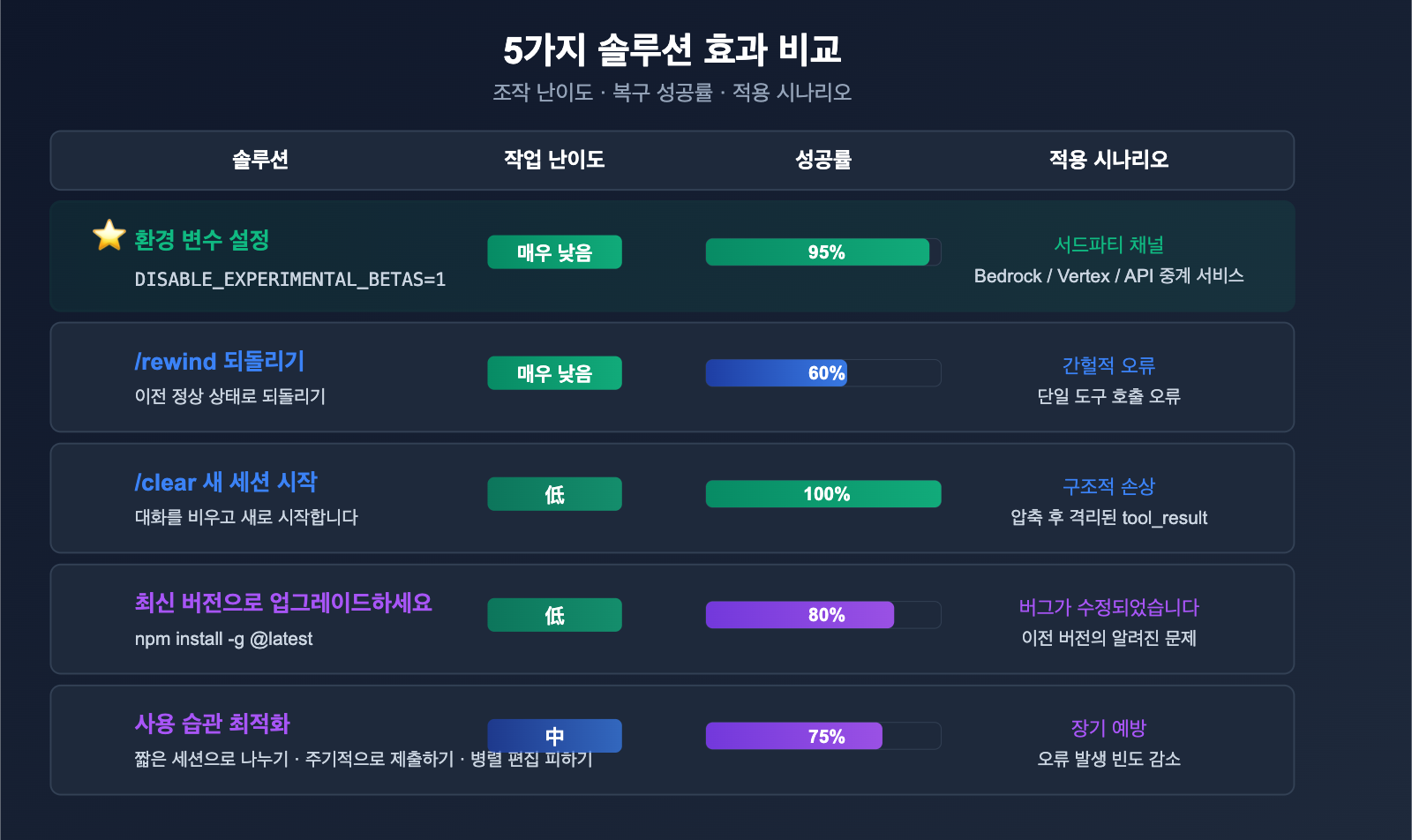Click the 100% green progress bar
1412x840 pixels.
click(822, 494)
